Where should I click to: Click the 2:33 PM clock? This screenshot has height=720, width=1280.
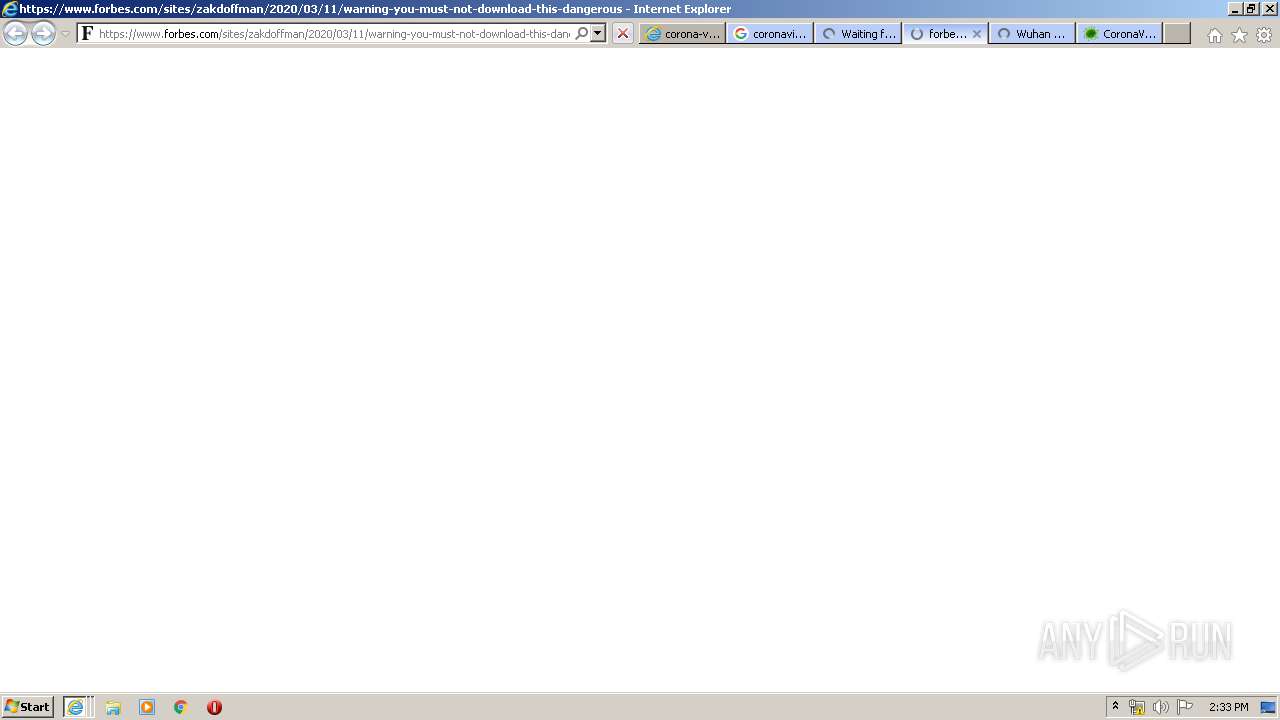[x=1228, y=707]
